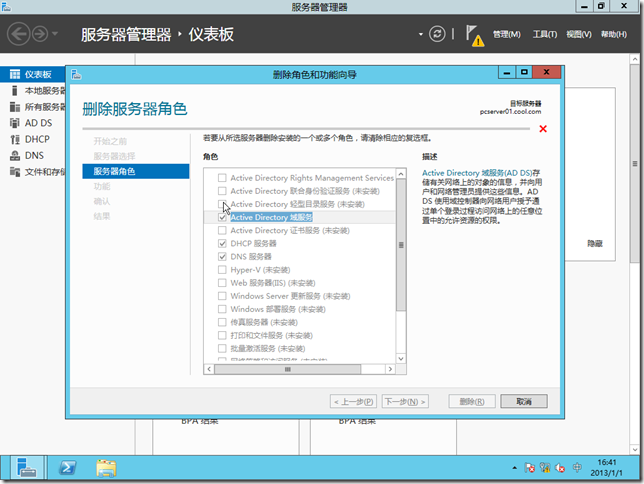Toggle the 打印和文件服务 checkbox
This screenshot has height=484, width=644.
point(222,335)
